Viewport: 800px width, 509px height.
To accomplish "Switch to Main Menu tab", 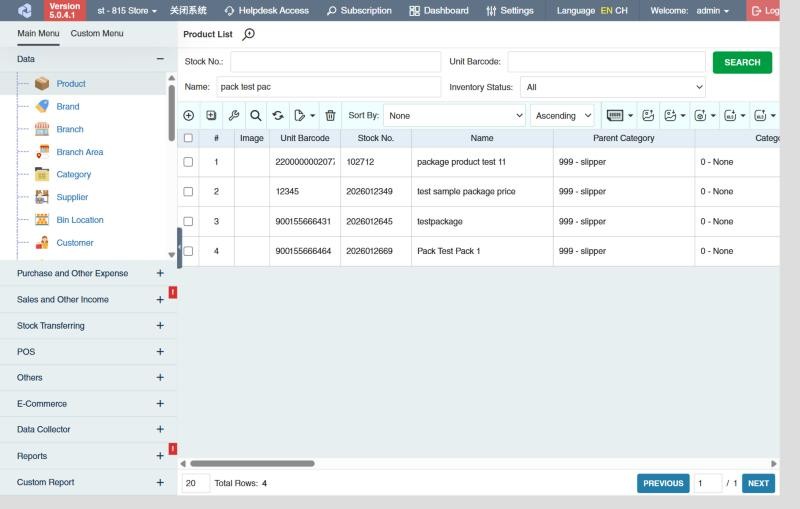I will click(x=38, y=33).
